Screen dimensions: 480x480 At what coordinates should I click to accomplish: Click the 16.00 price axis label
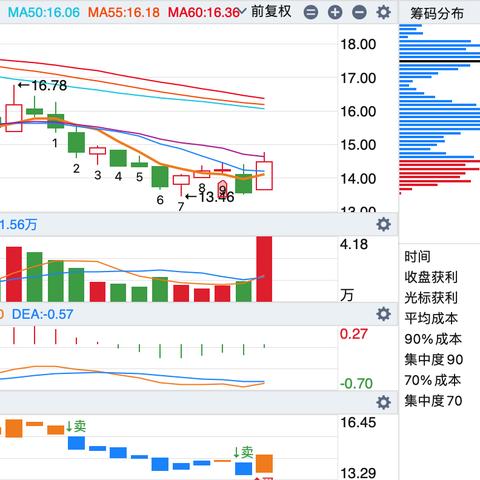[x=358, y=111]
